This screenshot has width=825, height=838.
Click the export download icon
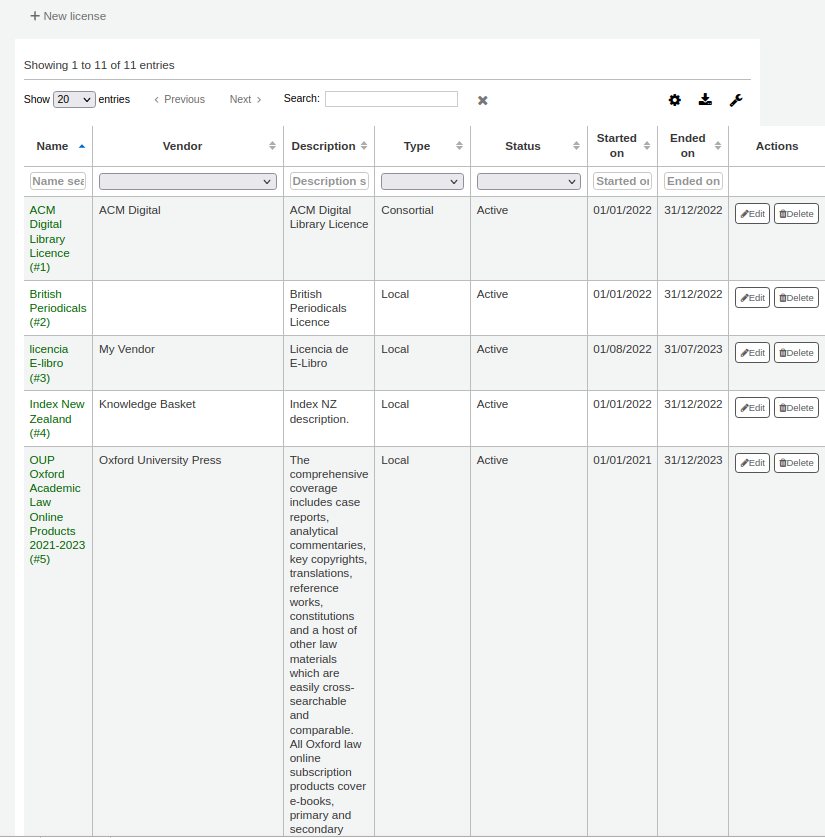click(705, 99)
